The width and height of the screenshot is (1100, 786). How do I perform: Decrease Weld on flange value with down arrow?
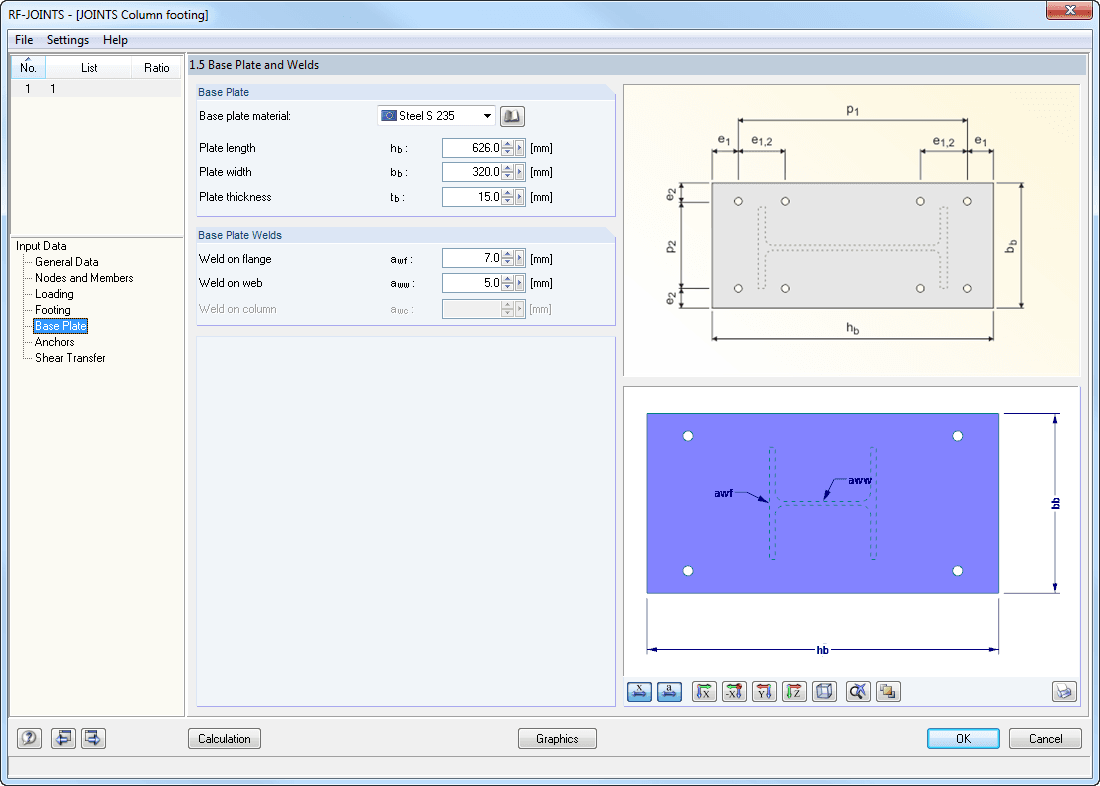(508, 263)
